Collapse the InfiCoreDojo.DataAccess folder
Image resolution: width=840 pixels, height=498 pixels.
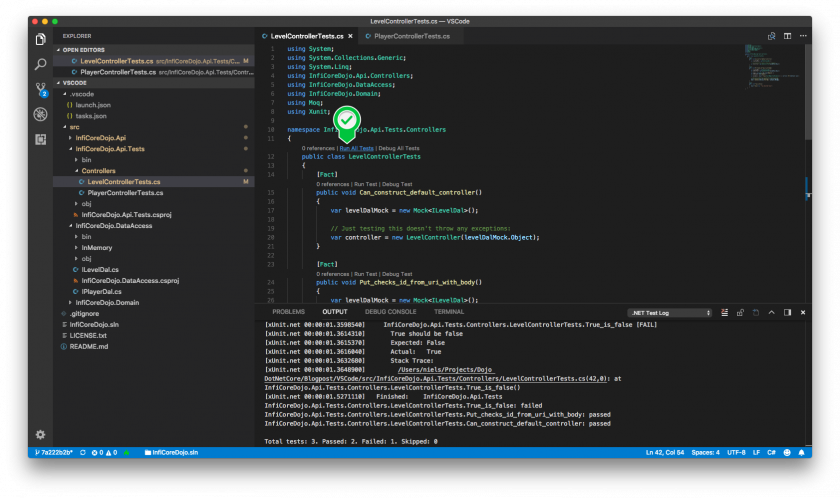tap(153, 226)
